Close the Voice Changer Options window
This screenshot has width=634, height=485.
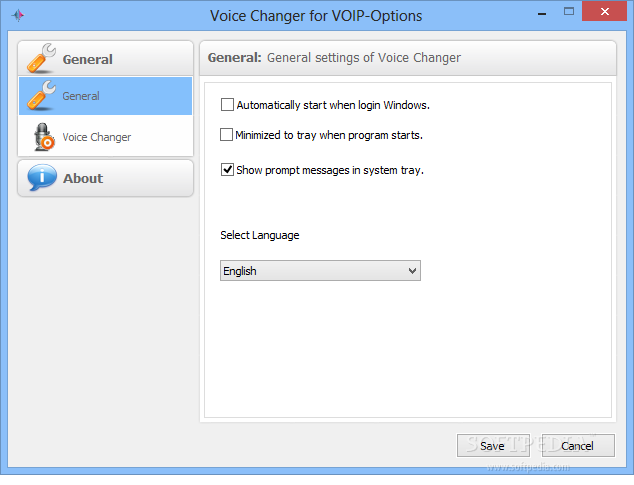(604, 11)
